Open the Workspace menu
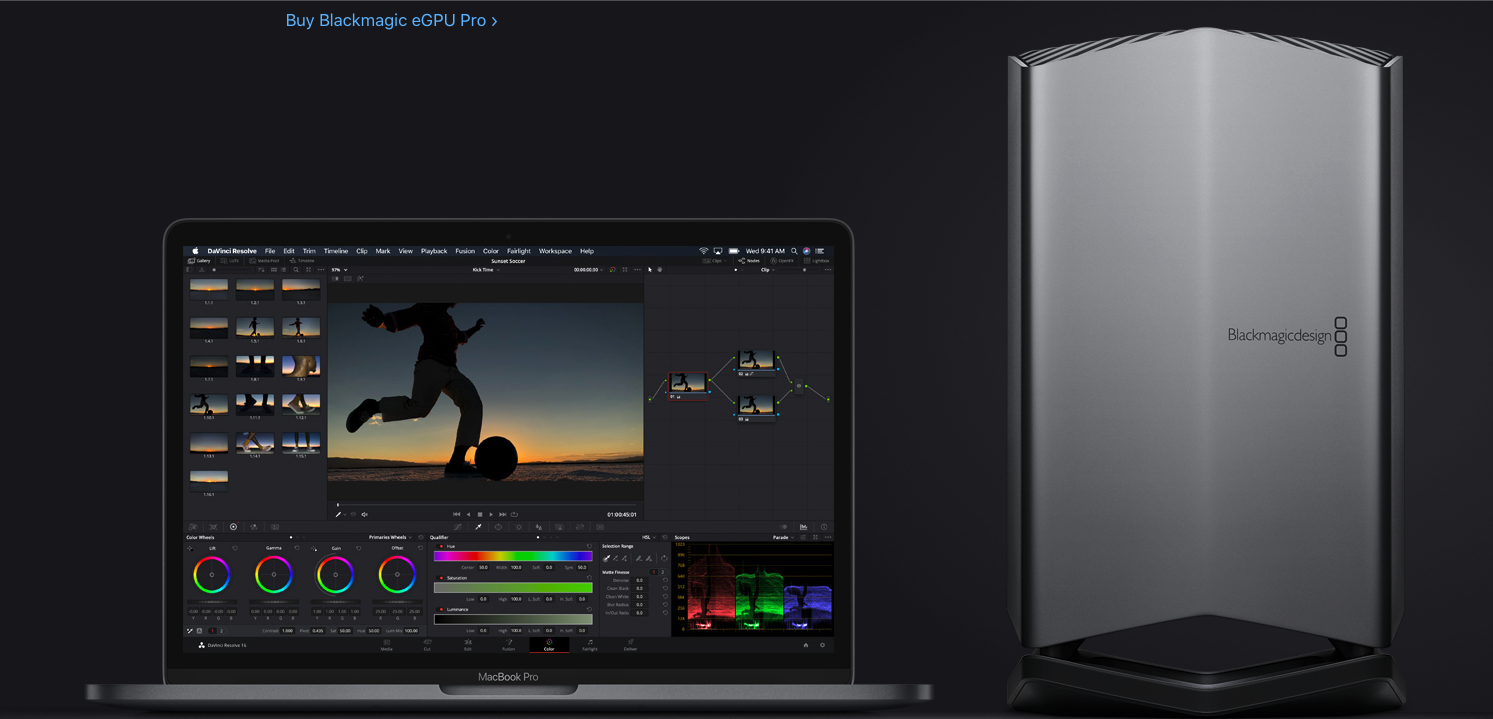 coord(555,251)
